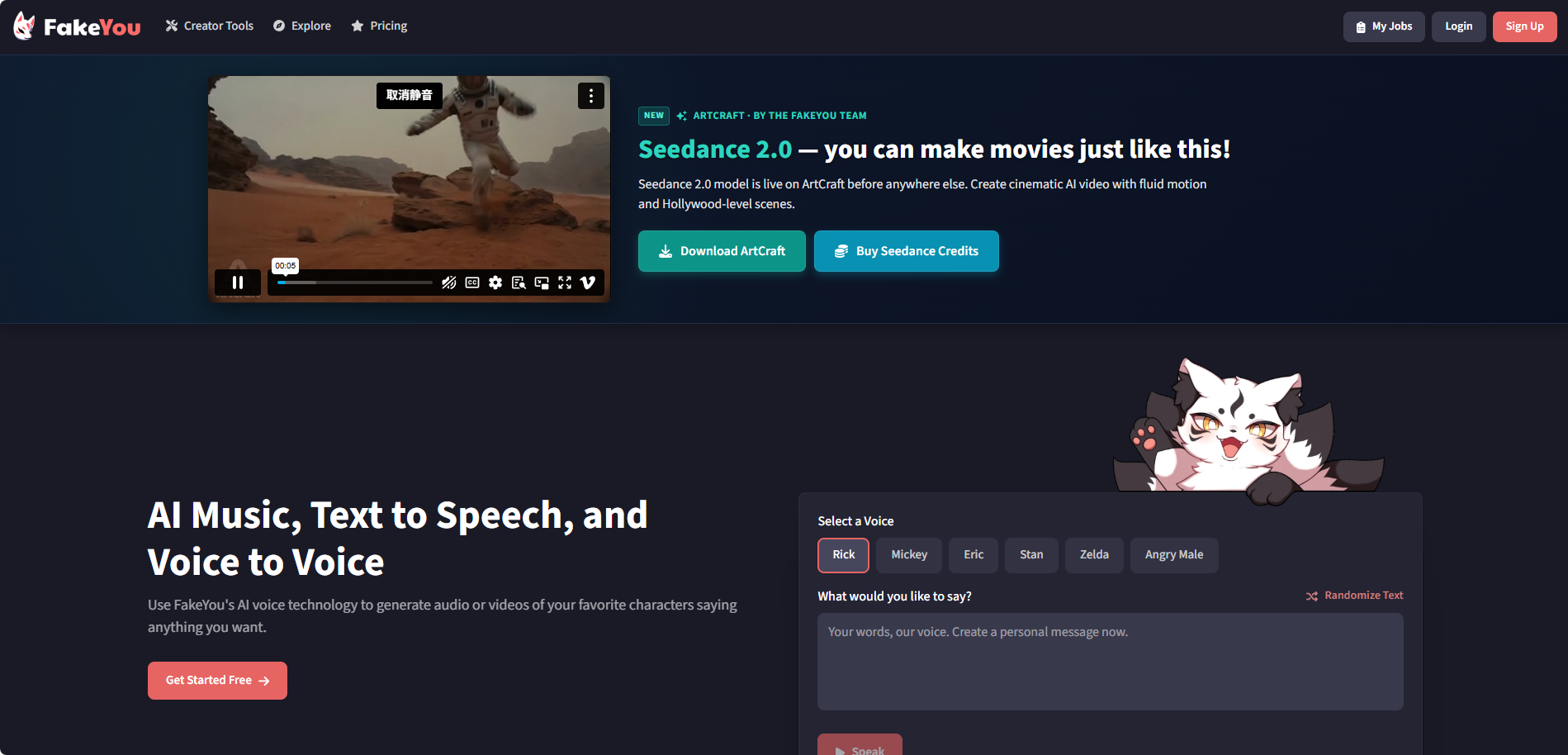
Task: Open the Creator Tools menu
Action: [210, 26]
